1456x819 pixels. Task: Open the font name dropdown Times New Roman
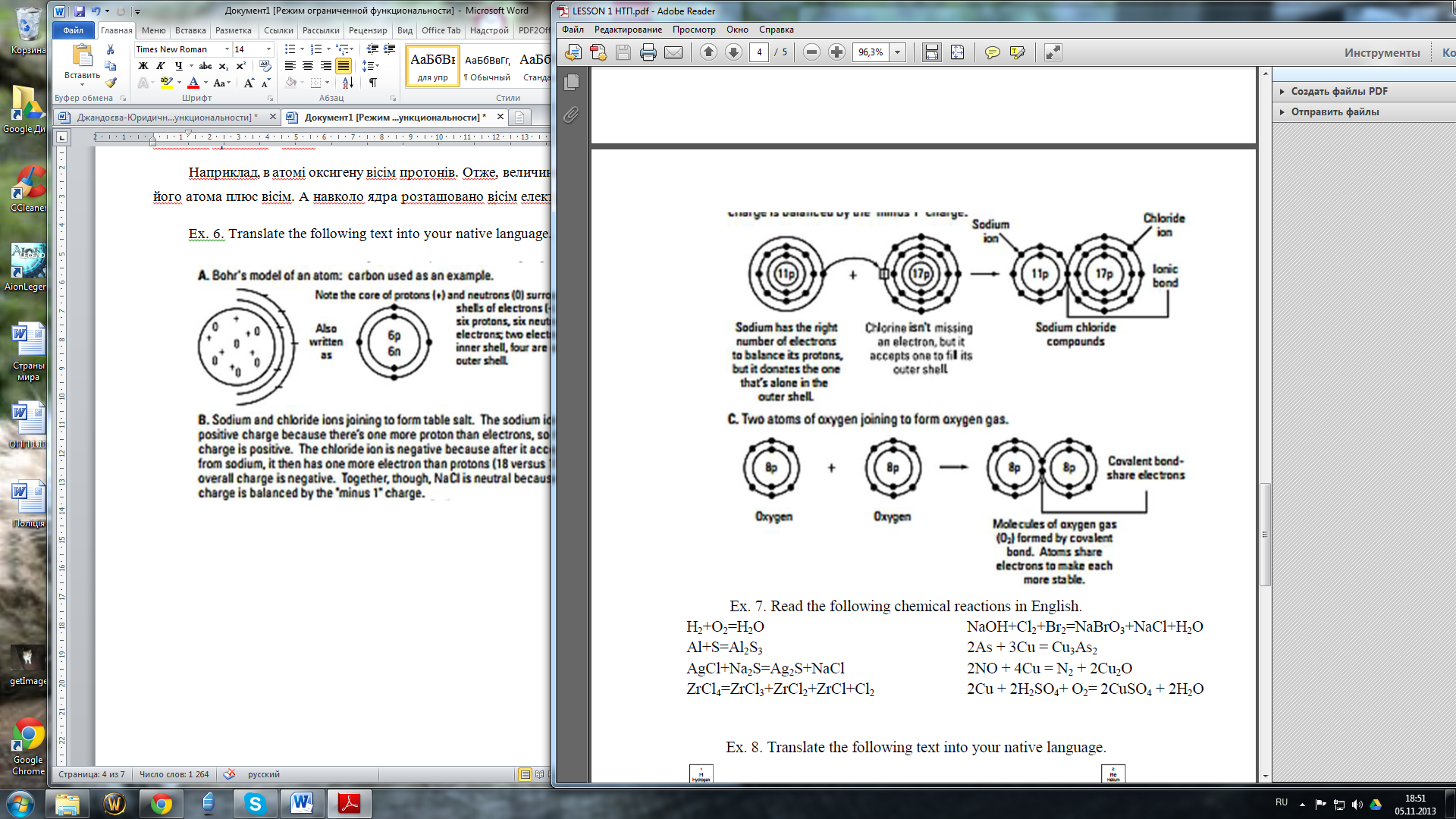(227, 49)
